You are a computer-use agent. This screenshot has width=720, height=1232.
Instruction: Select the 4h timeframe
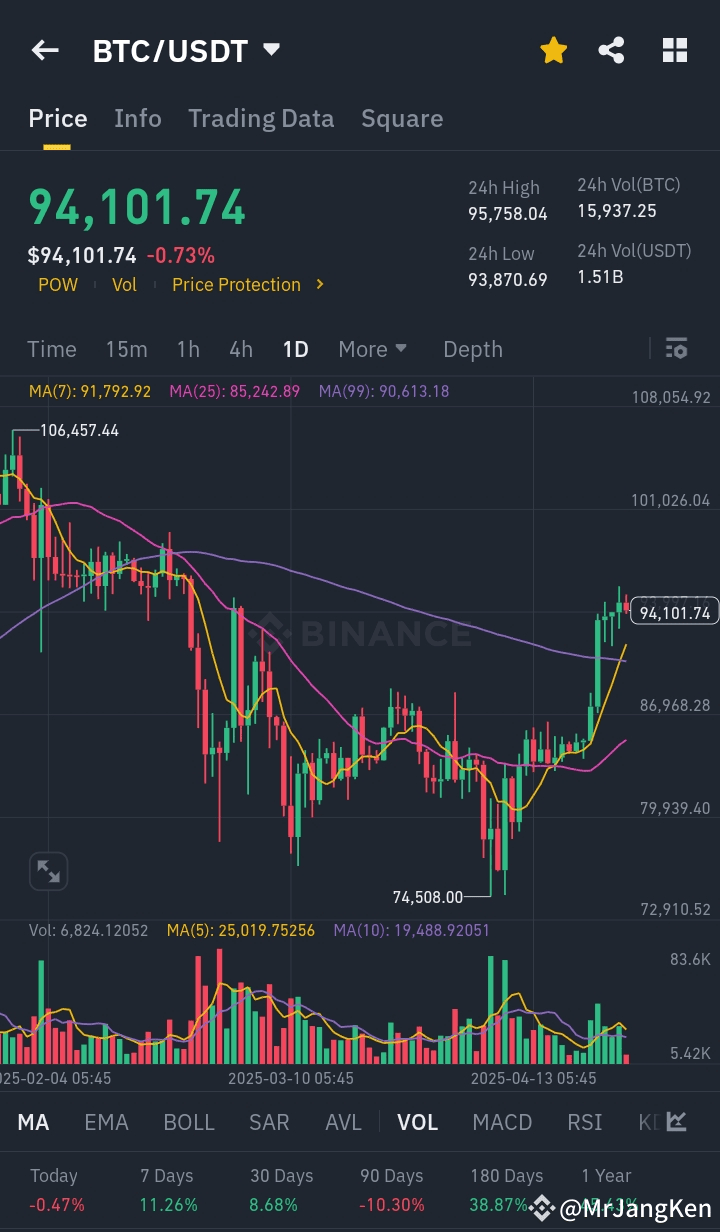[241, 349]
